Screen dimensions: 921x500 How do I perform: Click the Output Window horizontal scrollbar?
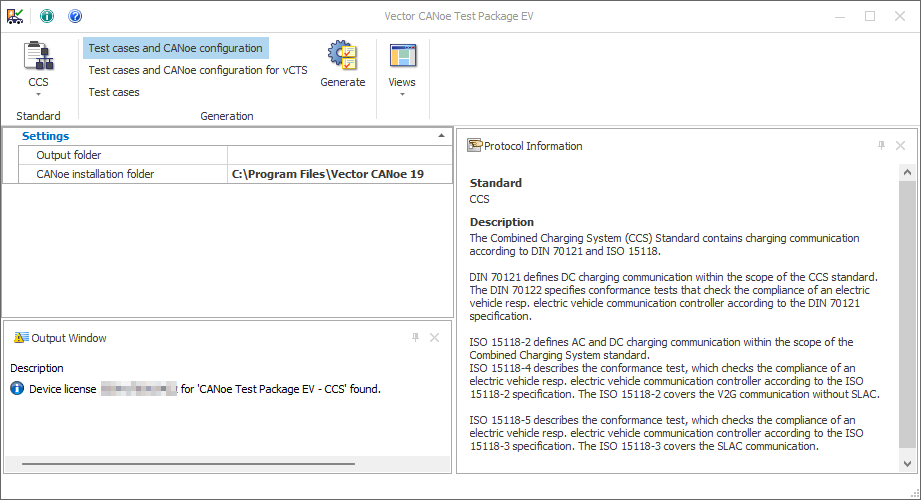(x=188, y=464)
